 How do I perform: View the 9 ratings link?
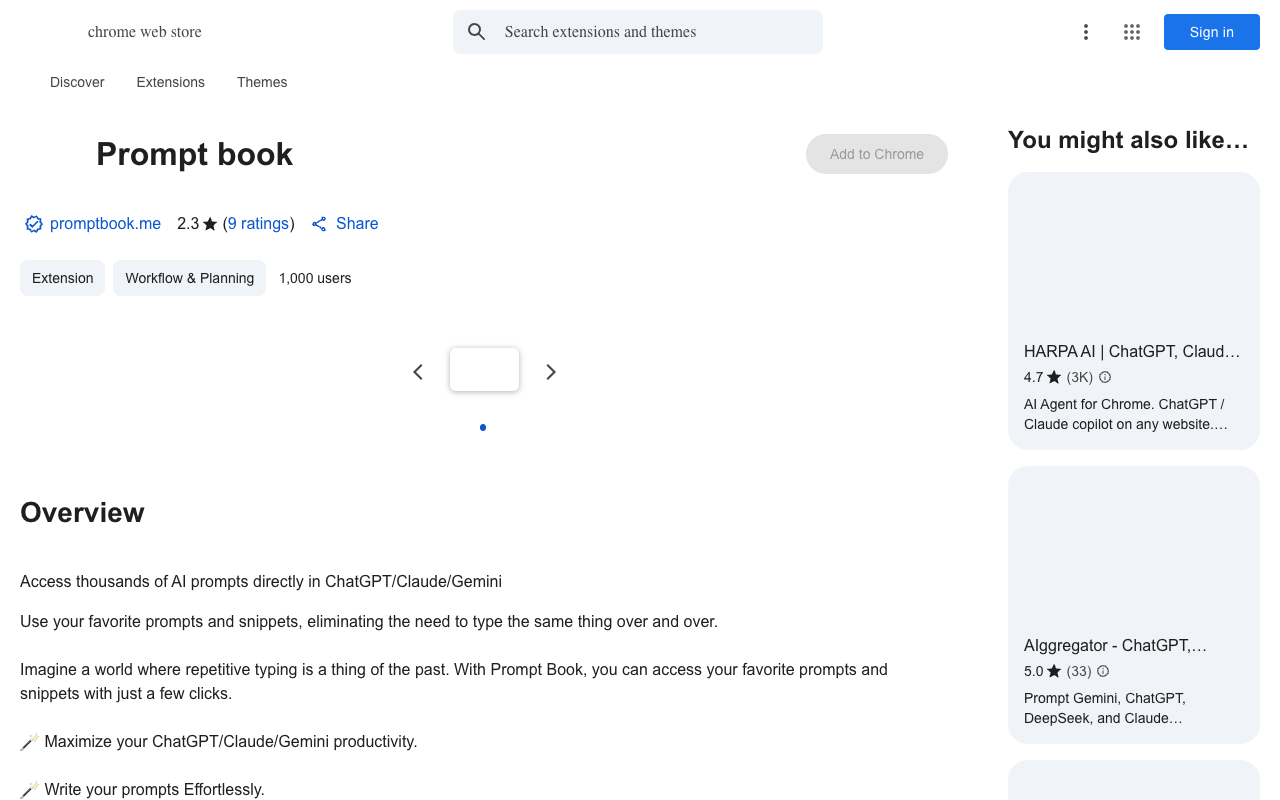tap(258, 224)
